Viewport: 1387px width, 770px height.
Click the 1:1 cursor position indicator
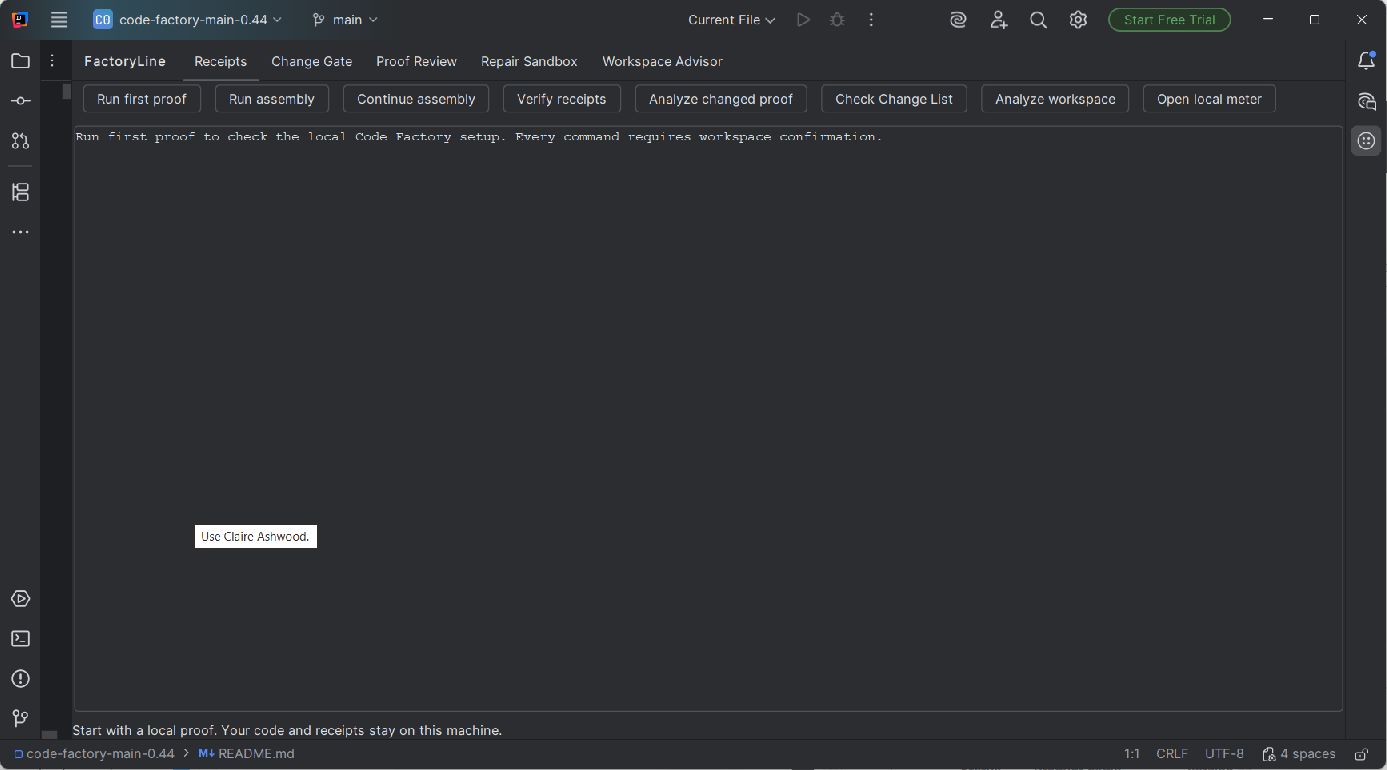click(1132, 754)
